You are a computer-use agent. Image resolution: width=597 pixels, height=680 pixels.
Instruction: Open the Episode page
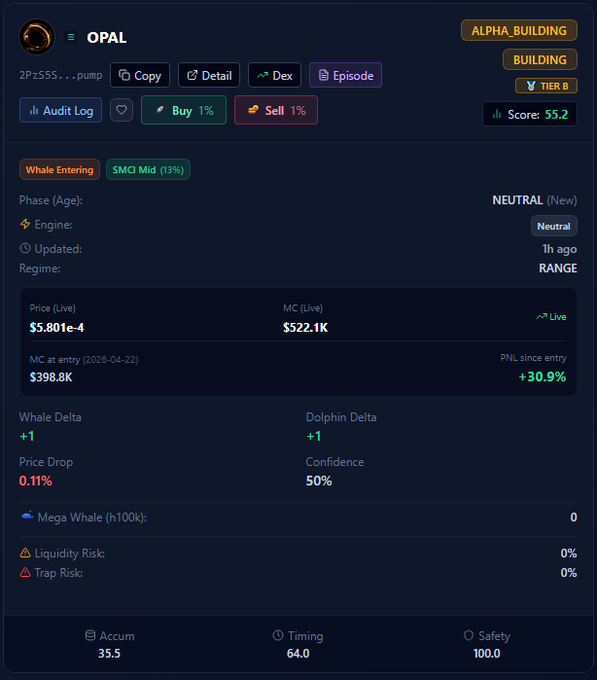(x=346, y=75)
